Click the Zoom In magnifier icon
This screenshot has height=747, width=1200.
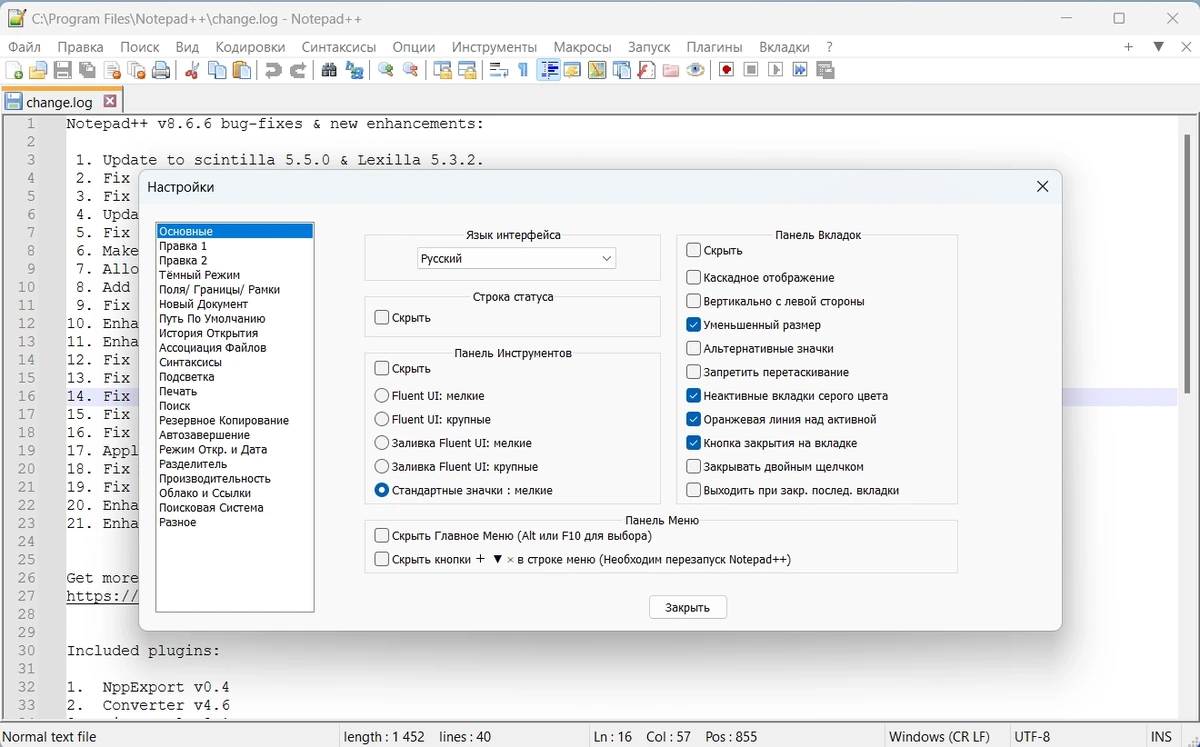point(385,70)
